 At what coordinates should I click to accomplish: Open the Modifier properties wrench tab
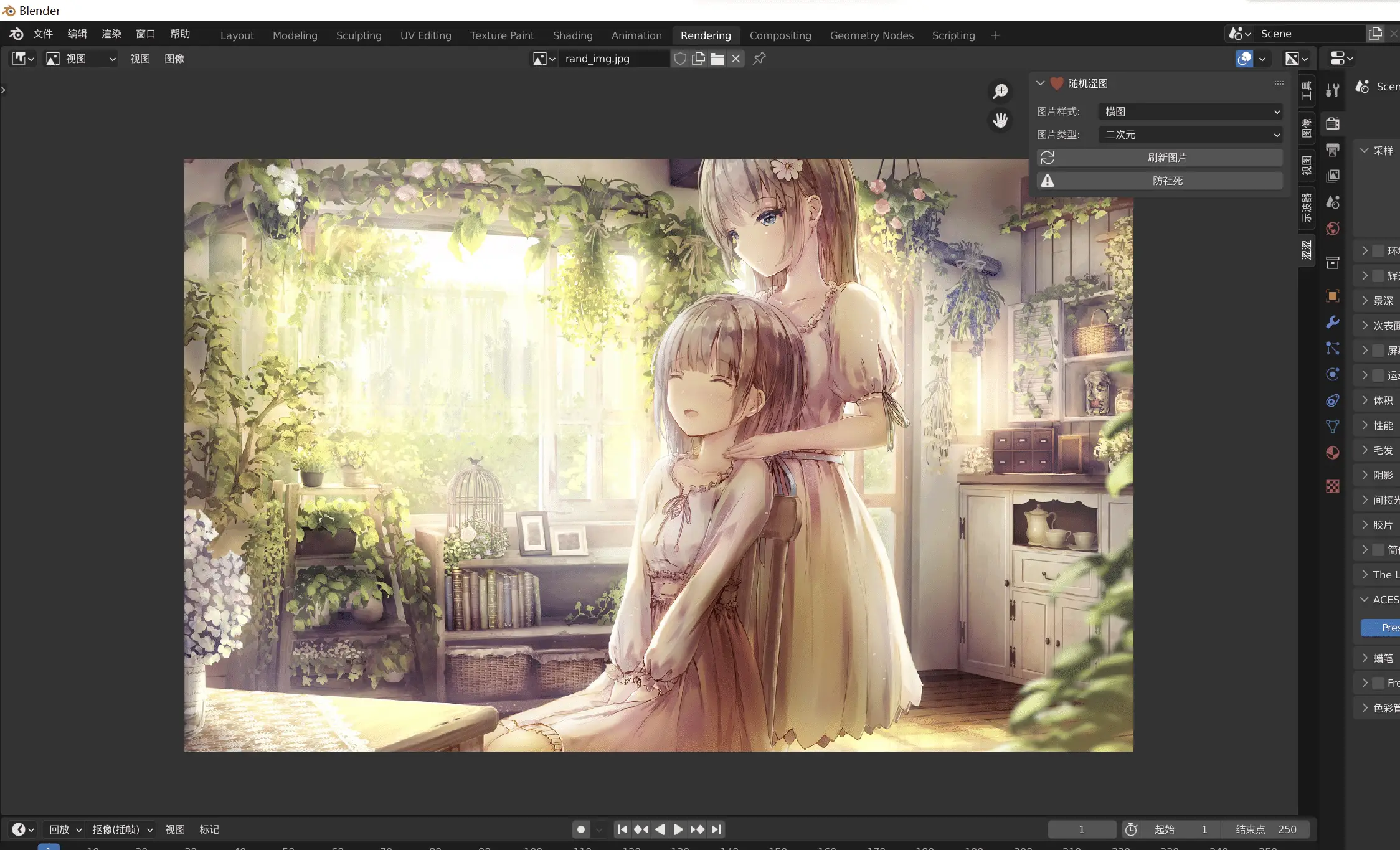[1332, 322]
